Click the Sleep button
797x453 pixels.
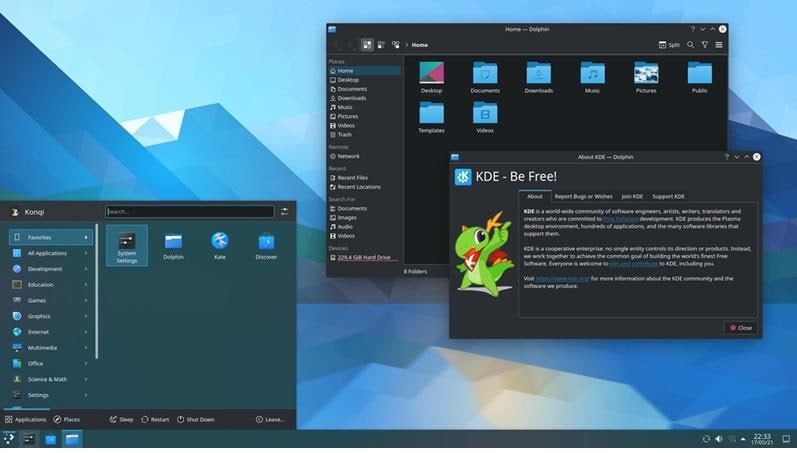(121, 419)
